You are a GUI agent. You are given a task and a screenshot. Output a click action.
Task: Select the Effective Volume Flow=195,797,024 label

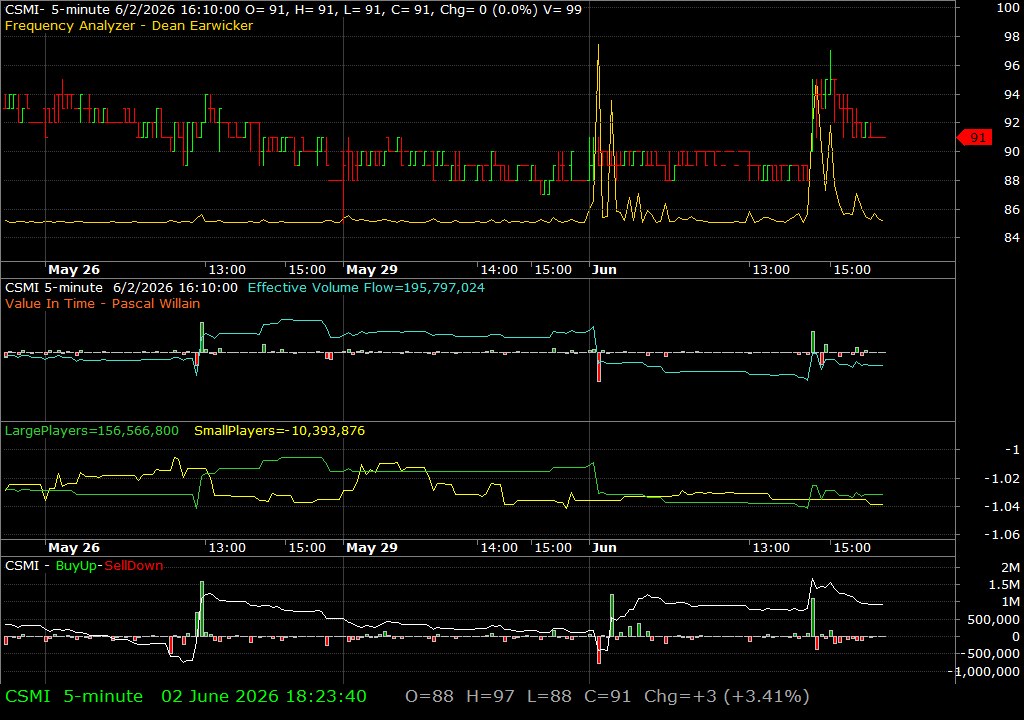tap(366, 287)
